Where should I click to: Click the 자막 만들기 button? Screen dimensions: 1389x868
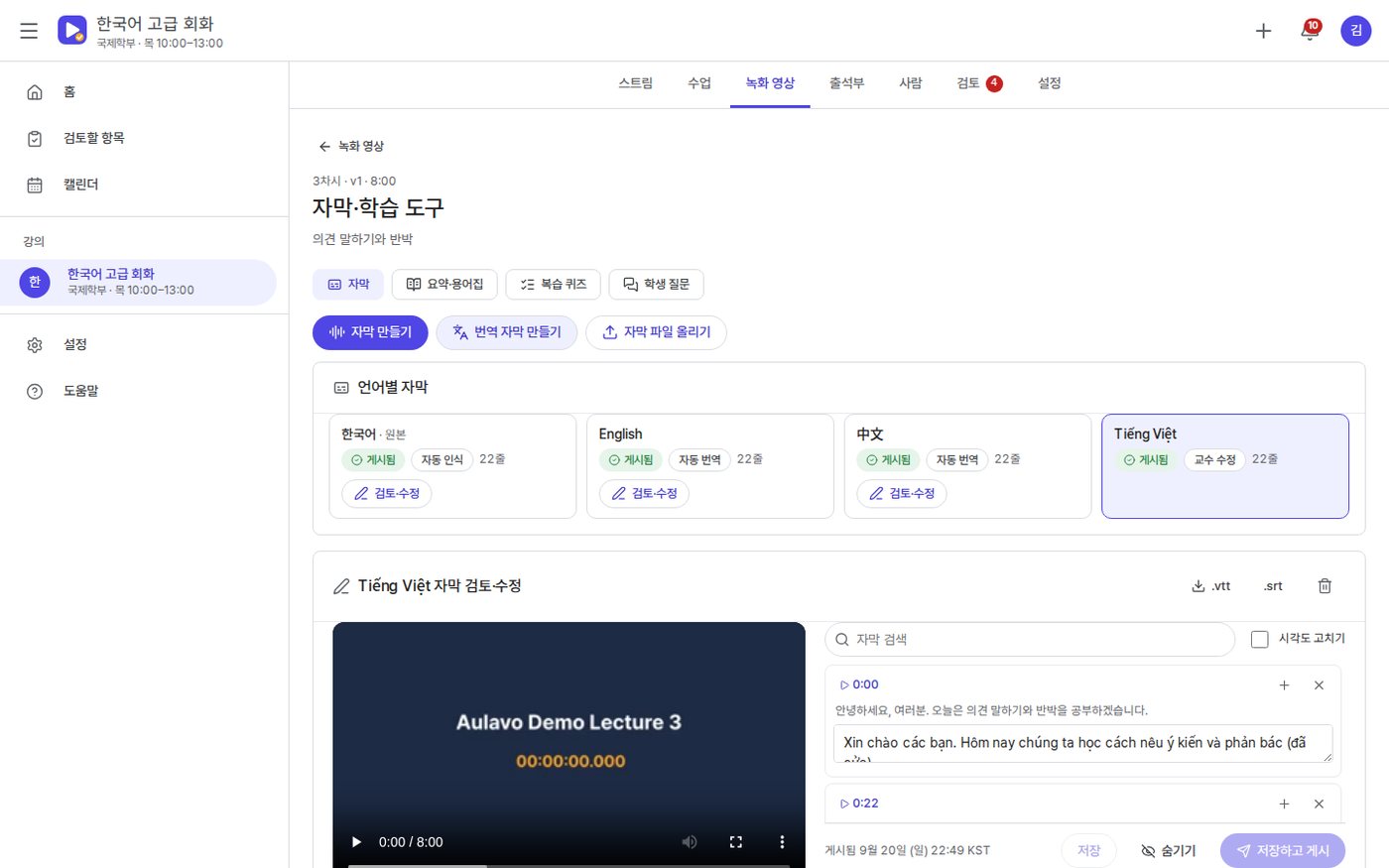tap(370, 332)
